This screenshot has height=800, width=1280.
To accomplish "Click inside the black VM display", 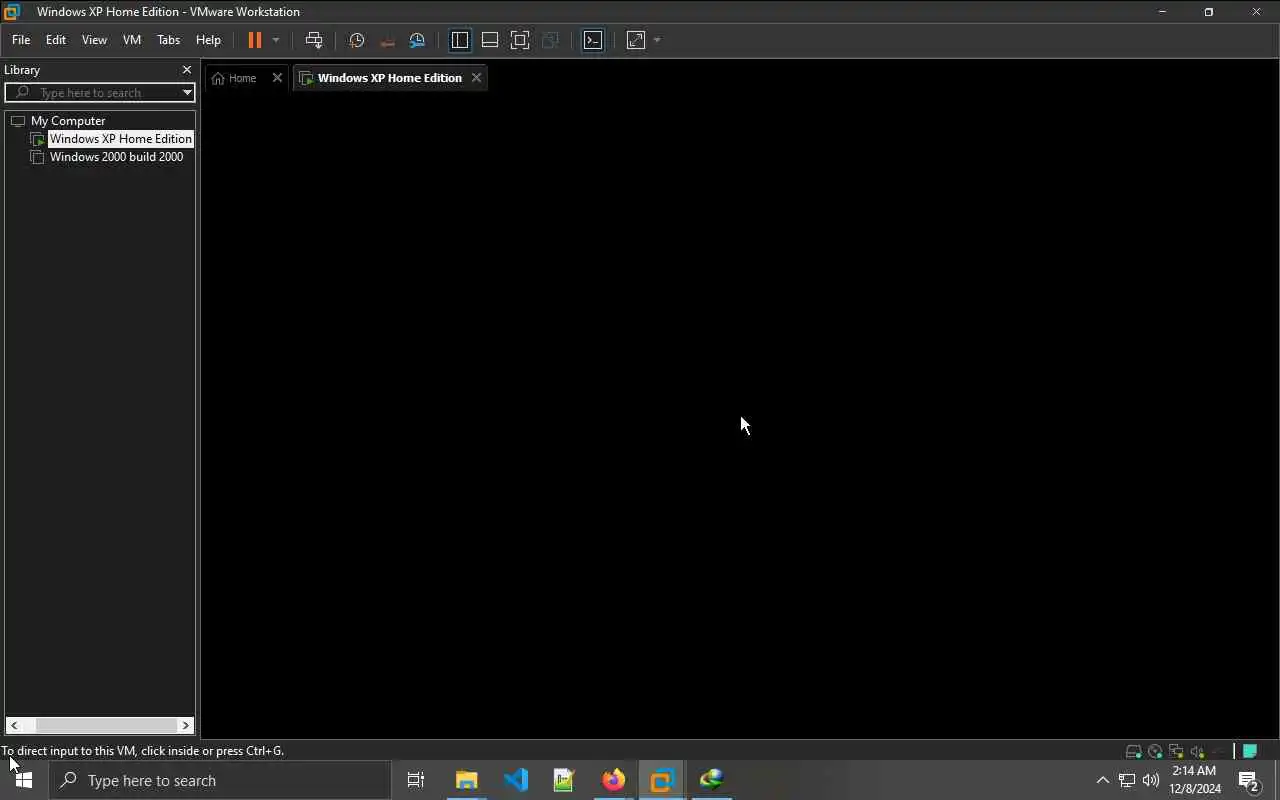I will (x=740, y=417).
